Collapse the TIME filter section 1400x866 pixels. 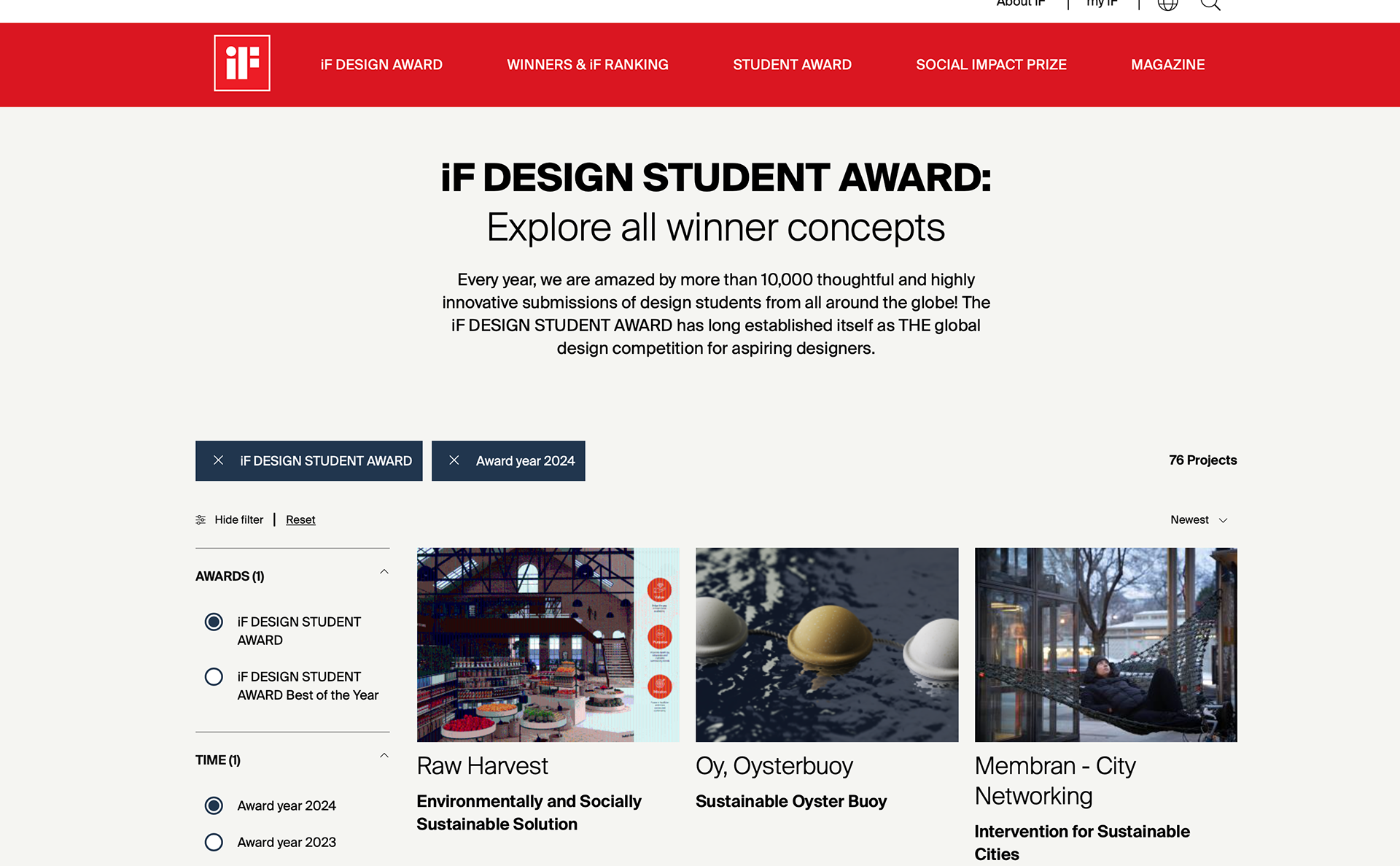tap(384, 756)
